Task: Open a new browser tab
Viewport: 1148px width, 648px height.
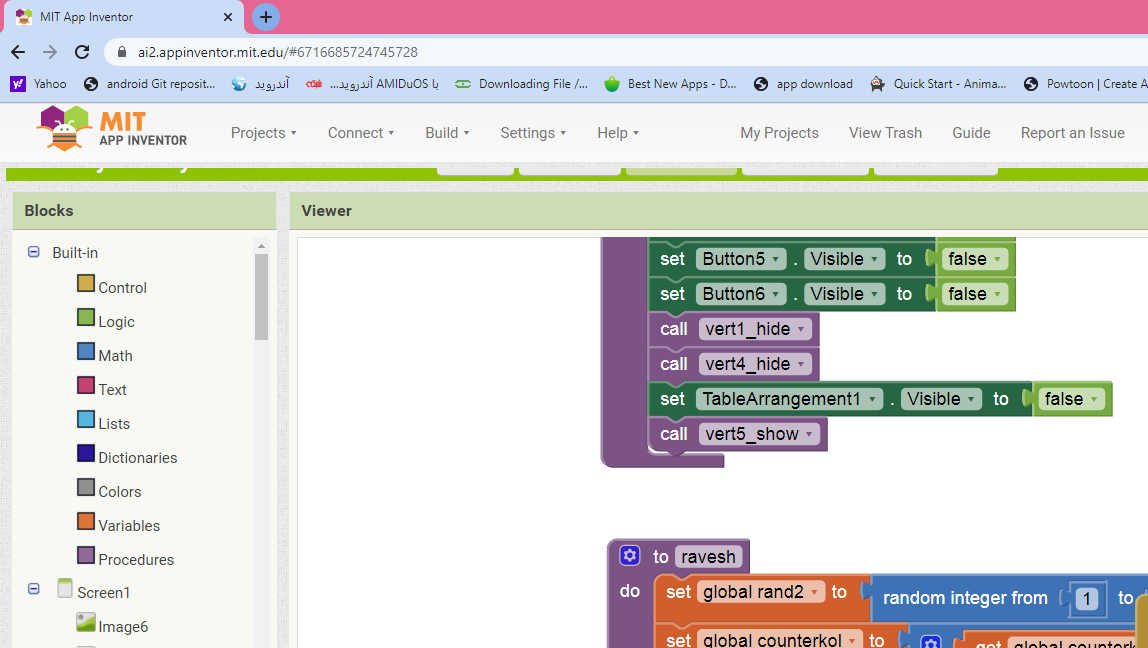Action: (266, 17)
